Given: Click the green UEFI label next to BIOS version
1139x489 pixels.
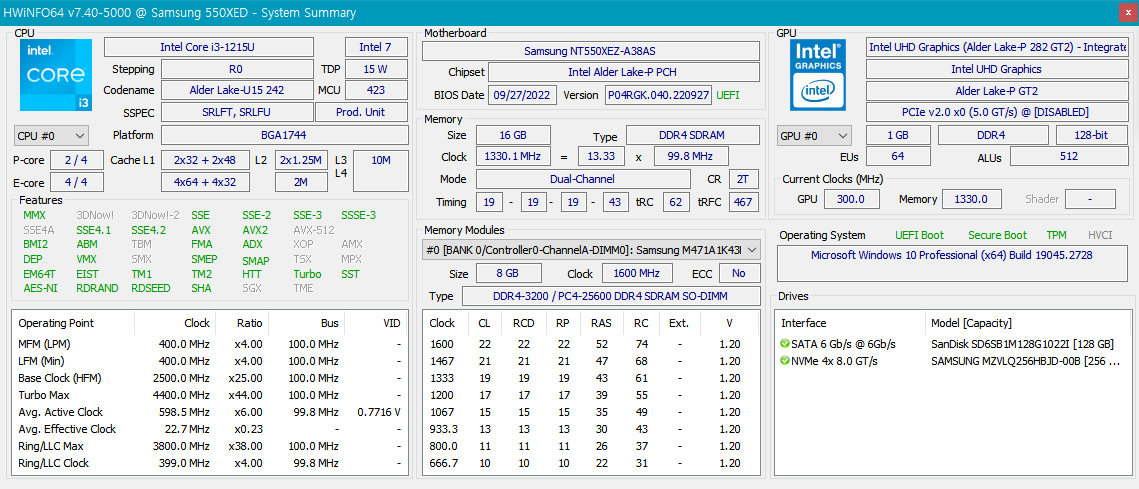Looking at the screenshot, I should 729,95.
